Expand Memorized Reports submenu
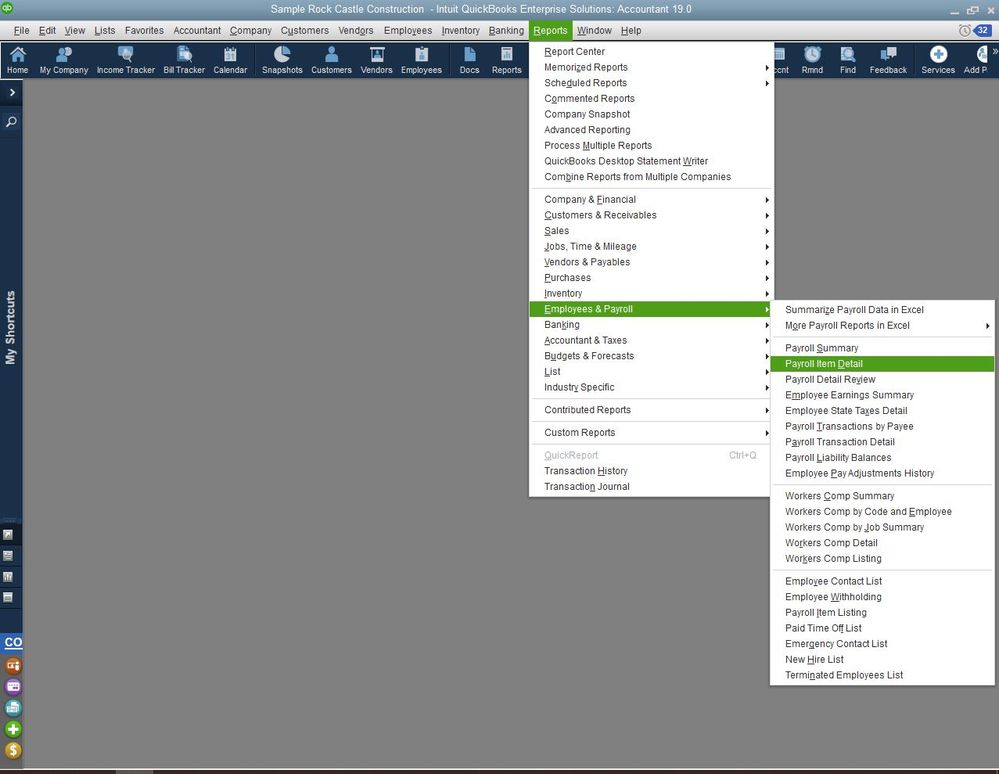The height and width of the screenshot is (774, 999). click(651, 67)
